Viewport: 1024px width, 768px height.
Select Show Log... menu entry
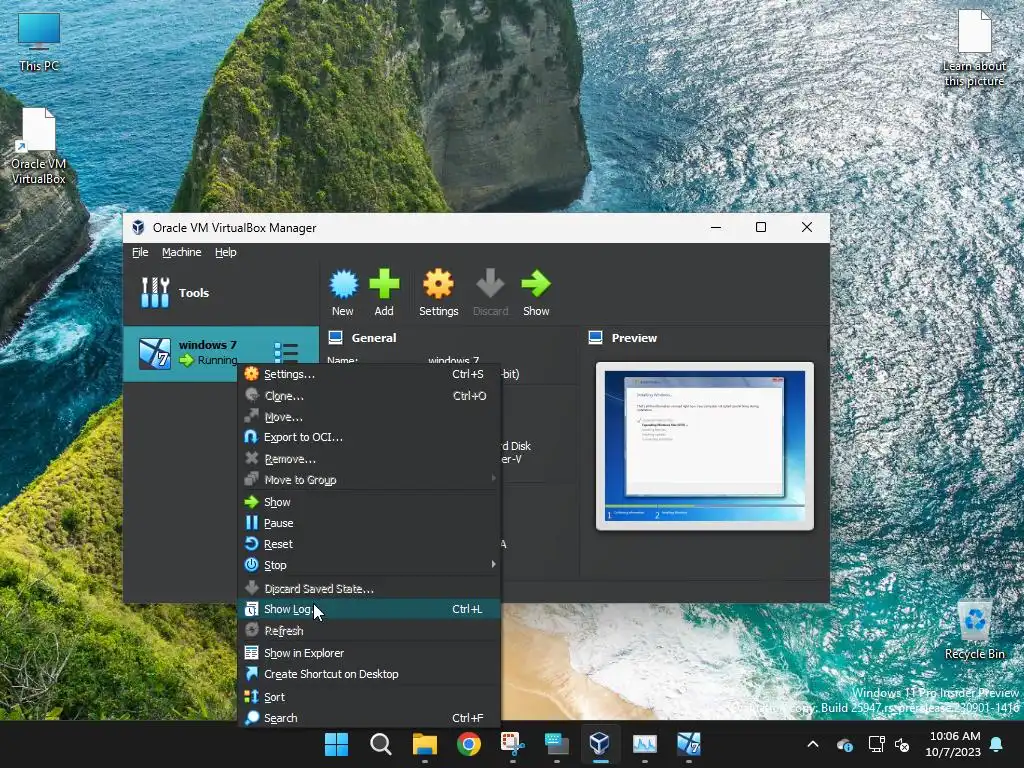(x=370, y=609)
